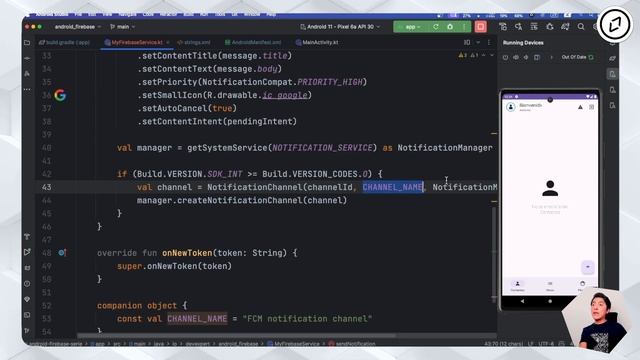The image size is (640, 360).
Task: Click the editor horizontal scrollbar
Action: click(237, 336)
